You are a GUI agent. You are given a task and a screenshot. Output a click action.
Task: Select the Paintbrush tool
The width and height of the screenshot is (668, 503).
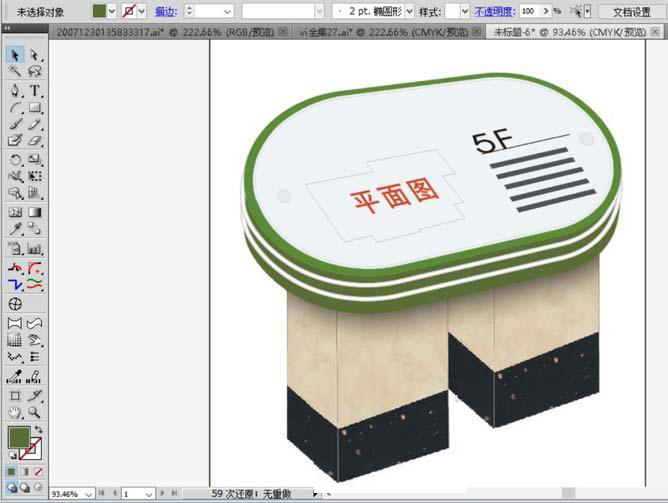coord(15,124)
